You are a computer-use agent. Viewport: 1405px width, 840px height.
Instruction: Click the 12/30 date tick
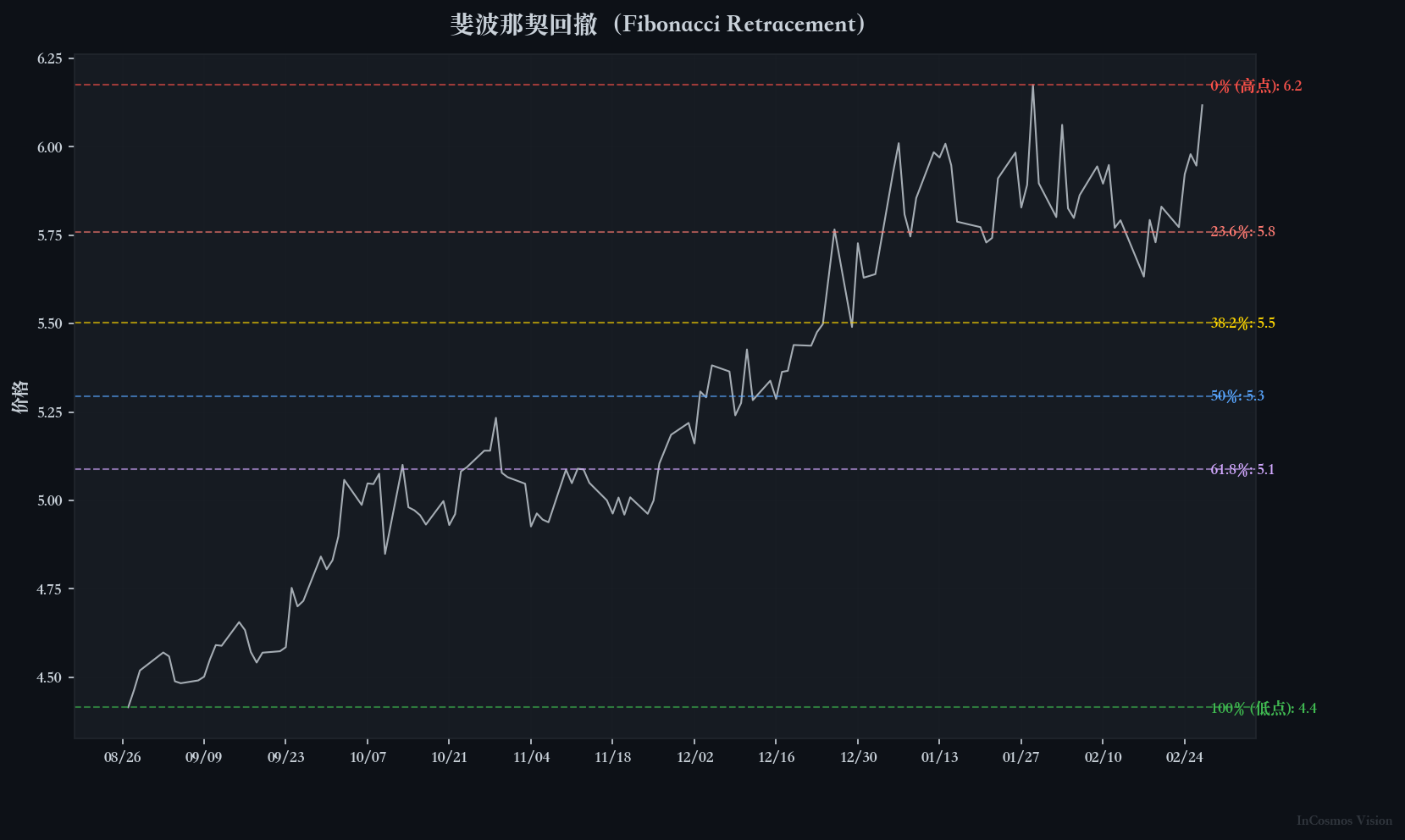[x=858, y=757]
